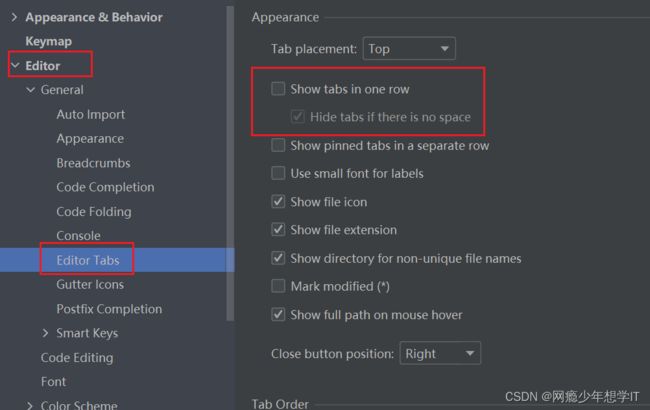This screenshot has height=410, width=650.
Task: Enable Mark modified (*) option
Action: pos(278,286)
